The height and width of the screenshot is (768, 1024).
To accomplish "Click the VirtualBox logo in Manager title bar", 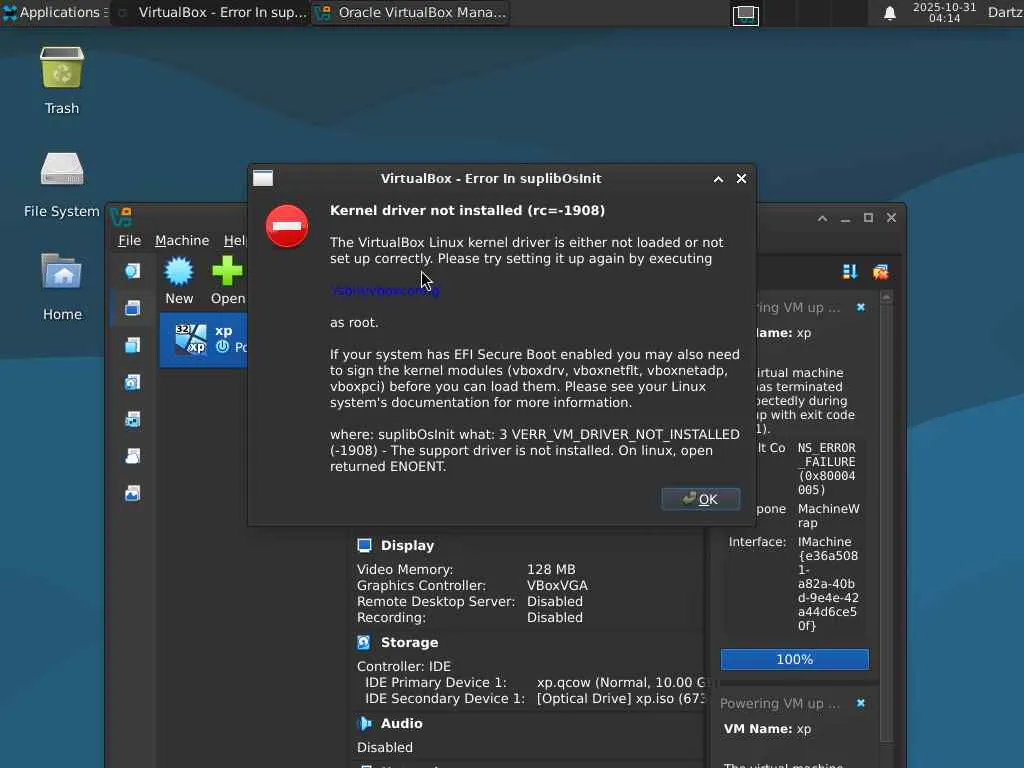I will (121, 217).
